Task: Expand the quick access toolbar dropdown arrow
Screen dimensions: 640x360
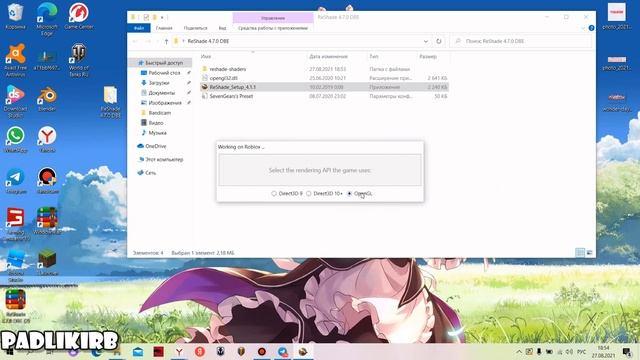Action: (x=162, y=18)
